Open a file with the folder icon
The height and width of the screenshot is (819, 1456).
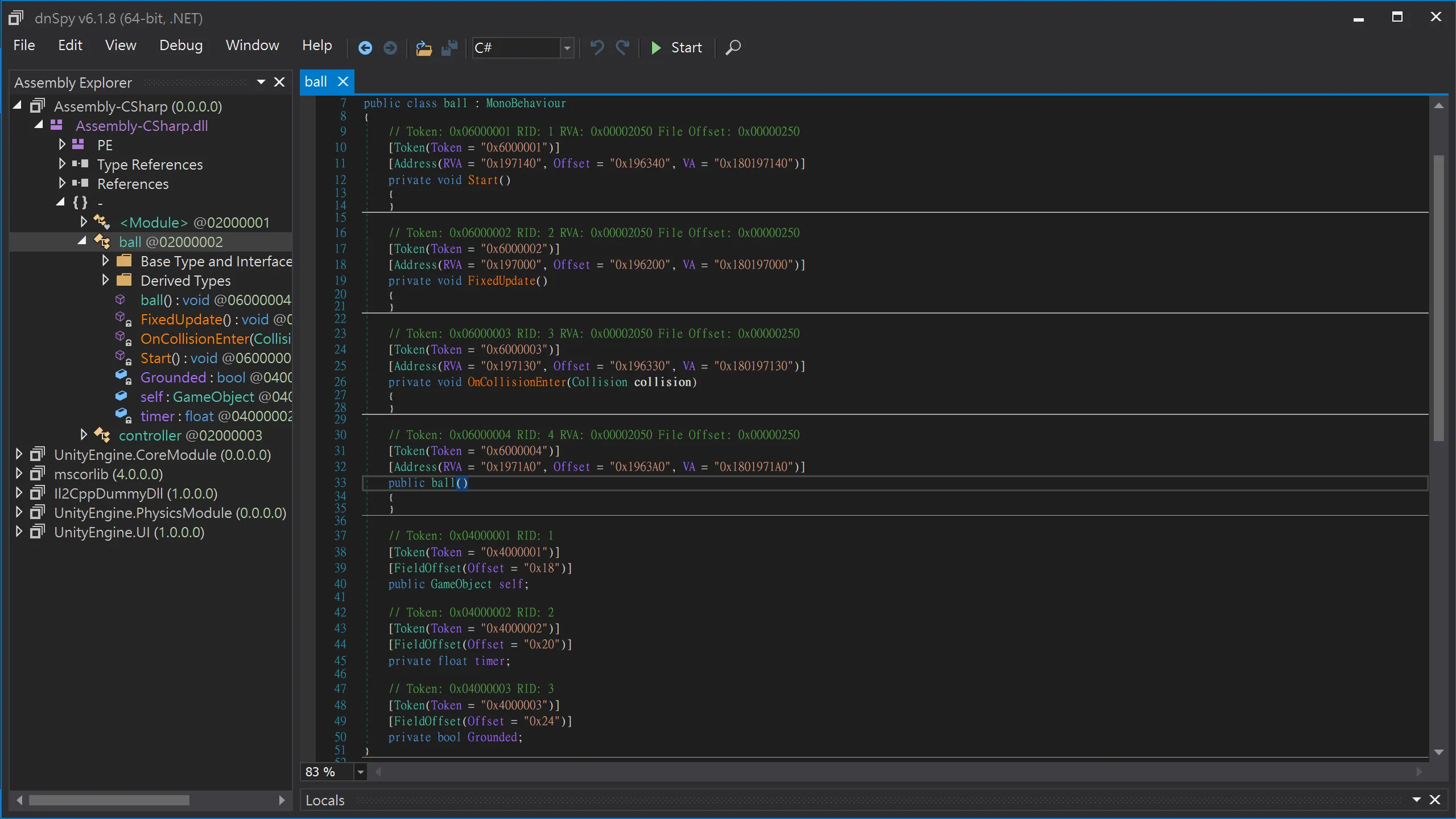click(x=424, y=48)
